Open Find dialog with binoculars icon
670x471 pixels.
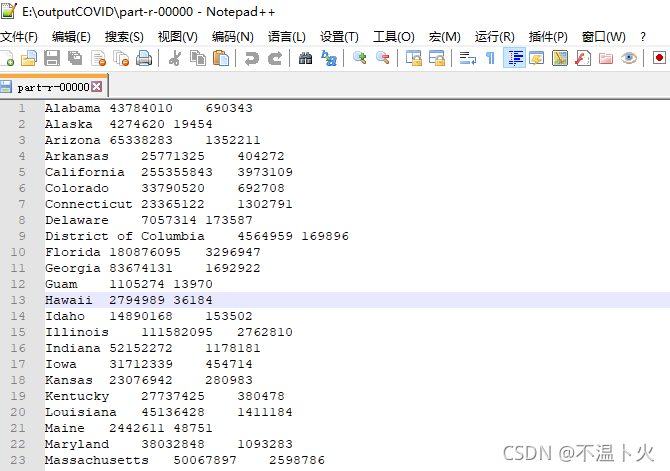(305, 59)
